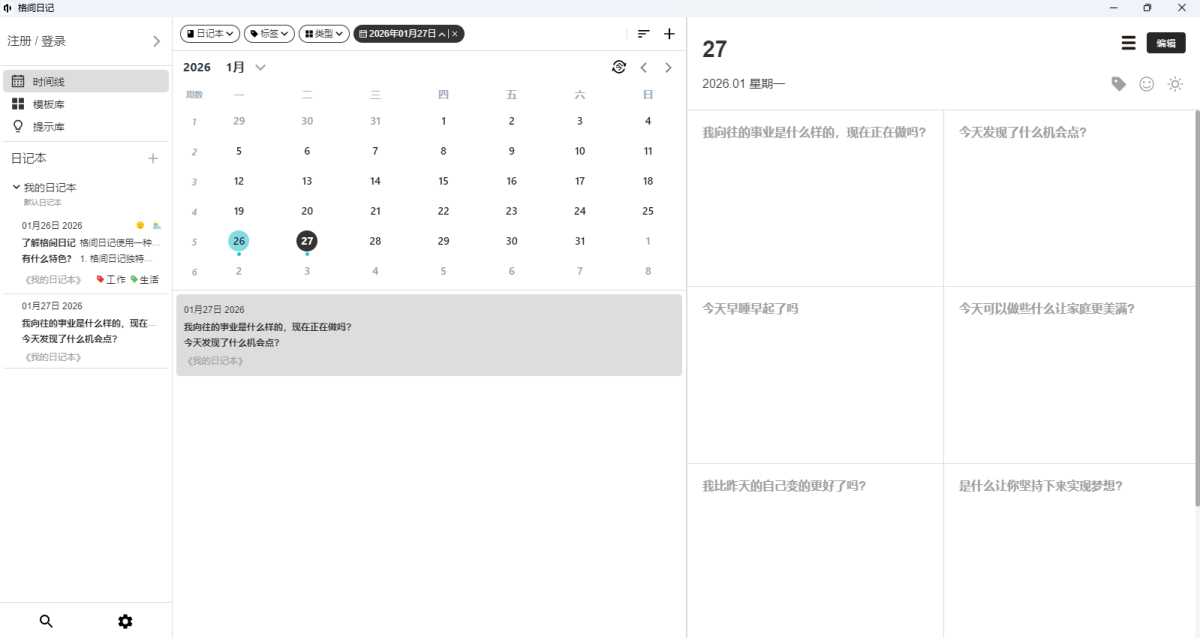
Task: Collapse the 我的日记本 tree node
Action: (16, 187)
